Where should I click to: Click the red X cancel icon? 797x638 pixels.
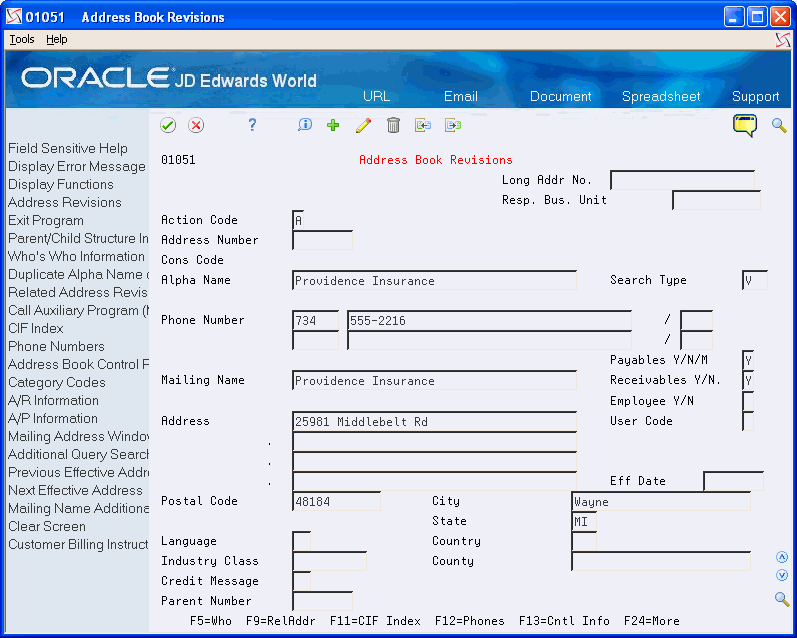click(x=196, y=125)
